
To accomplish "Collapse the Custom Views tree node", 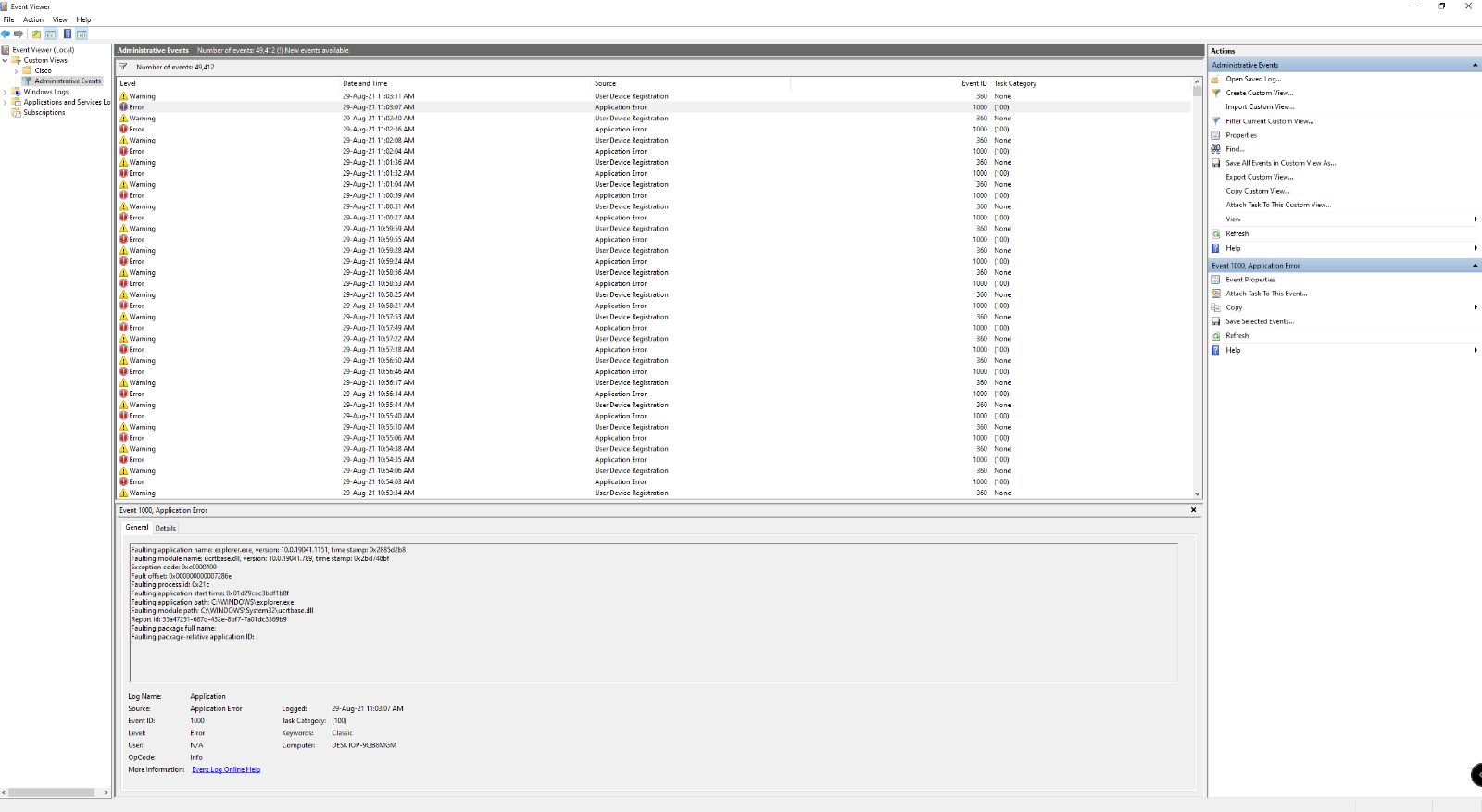I will point(6,60).
